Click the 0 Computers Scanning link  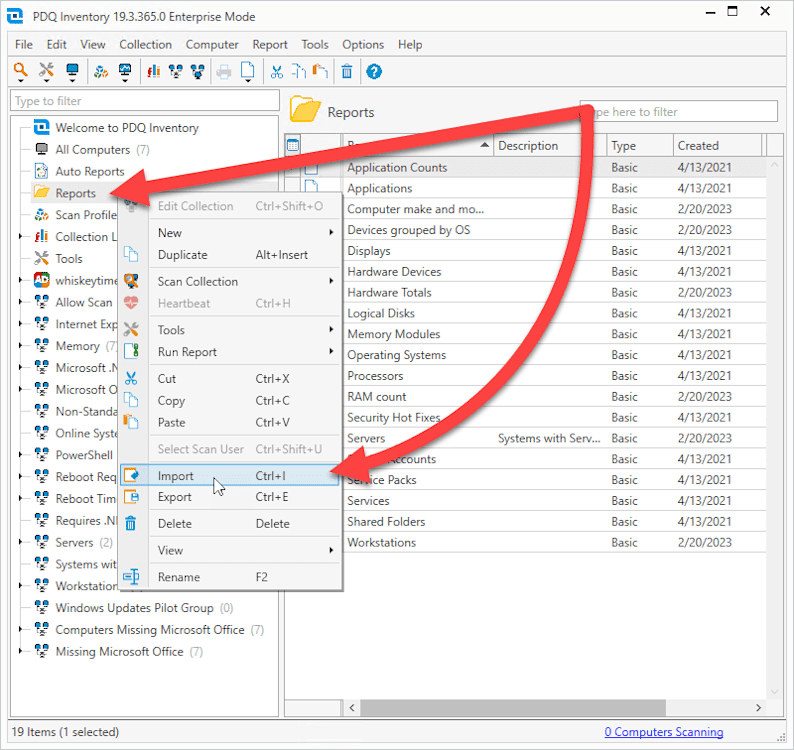tap(663, 732)
